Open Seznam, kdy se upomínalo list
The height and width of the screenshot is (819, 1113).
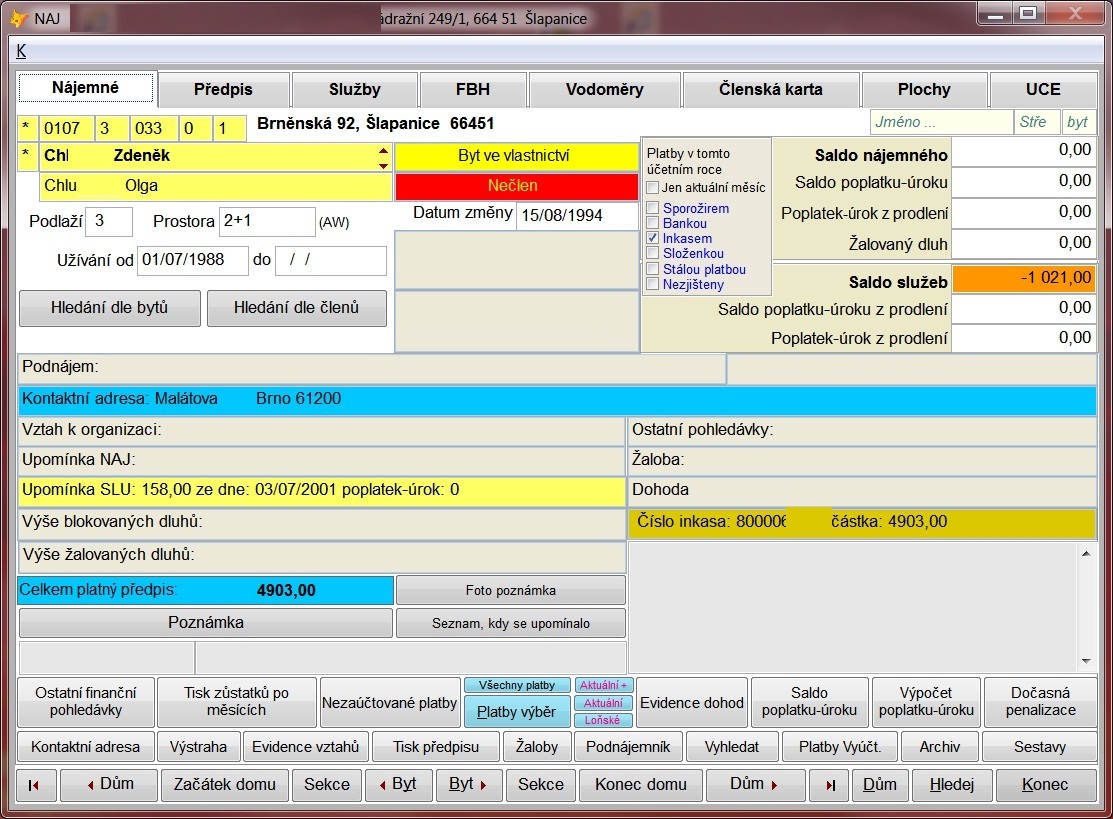coord(511,623)
